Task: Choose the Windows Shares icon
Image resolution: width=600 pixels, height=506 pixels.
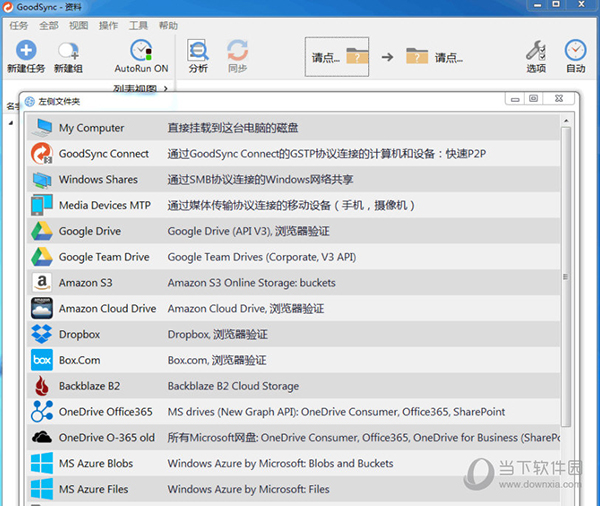Action: (x=42, y=180)
